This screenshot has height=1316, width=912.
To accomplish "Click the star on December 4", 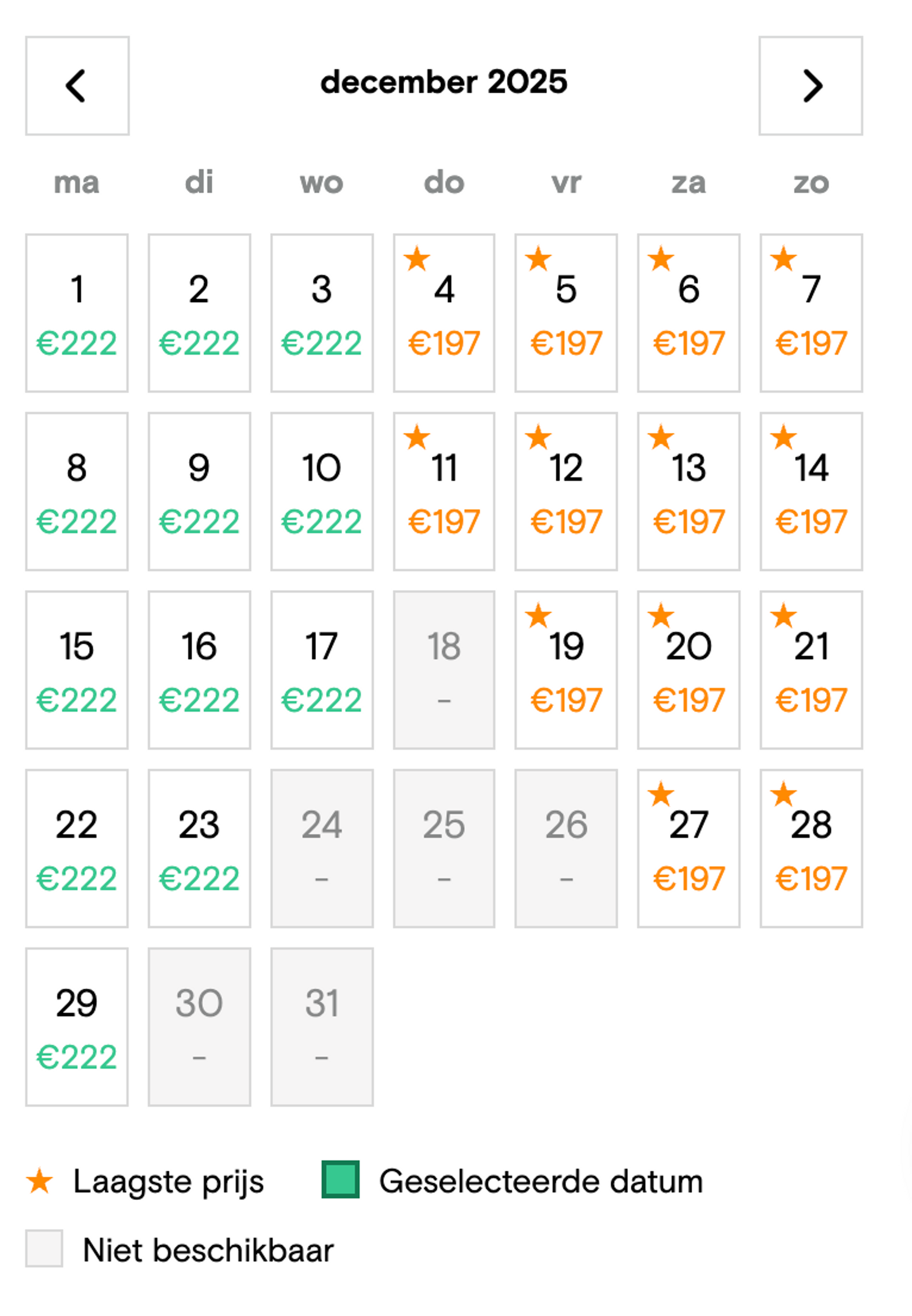I will (417, 259).
